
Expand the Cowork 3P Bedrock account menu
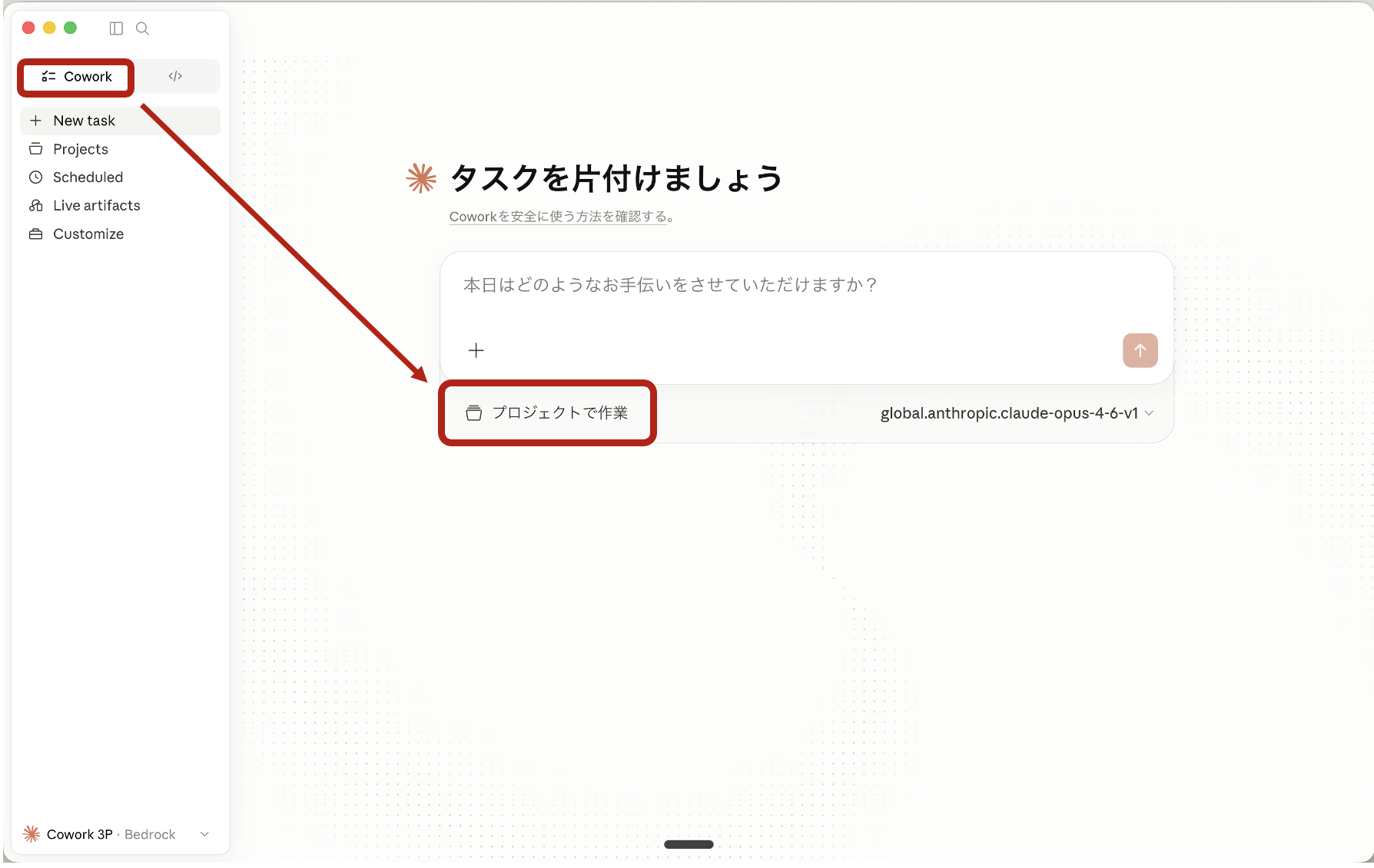pyautogui.click(x=116, y=834)
